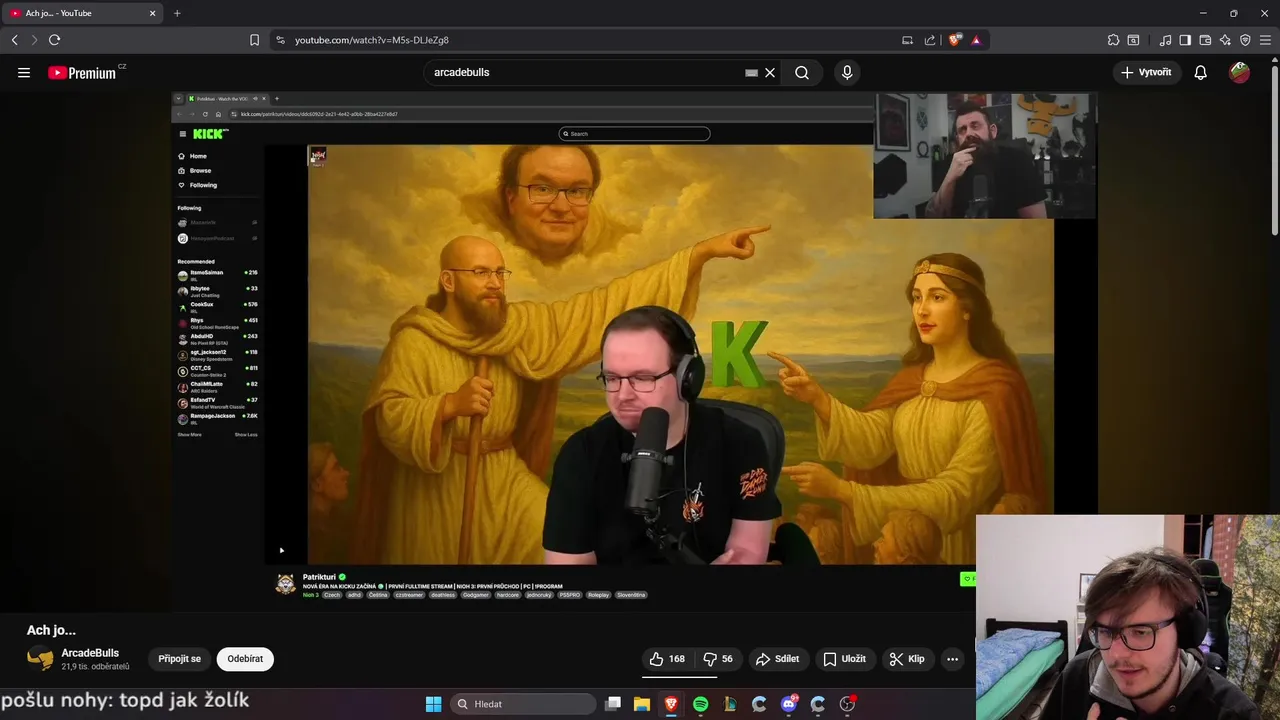Click the youtube.com address bar URL
The image size is (1280, 720).
[x=372, y=40]
